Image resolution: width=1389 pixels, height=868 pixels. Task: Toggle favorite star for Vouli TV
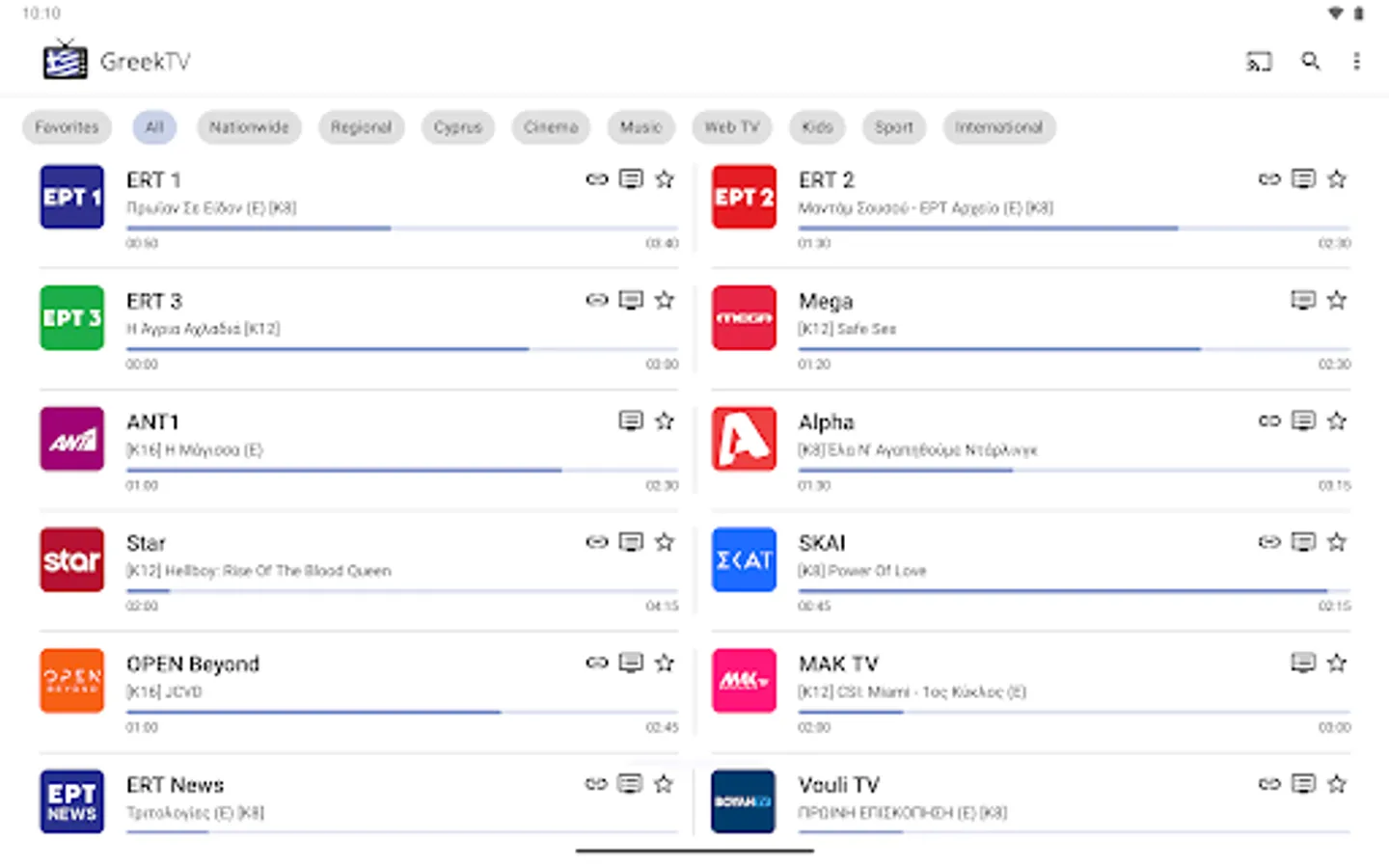[x=1337, y=784]
